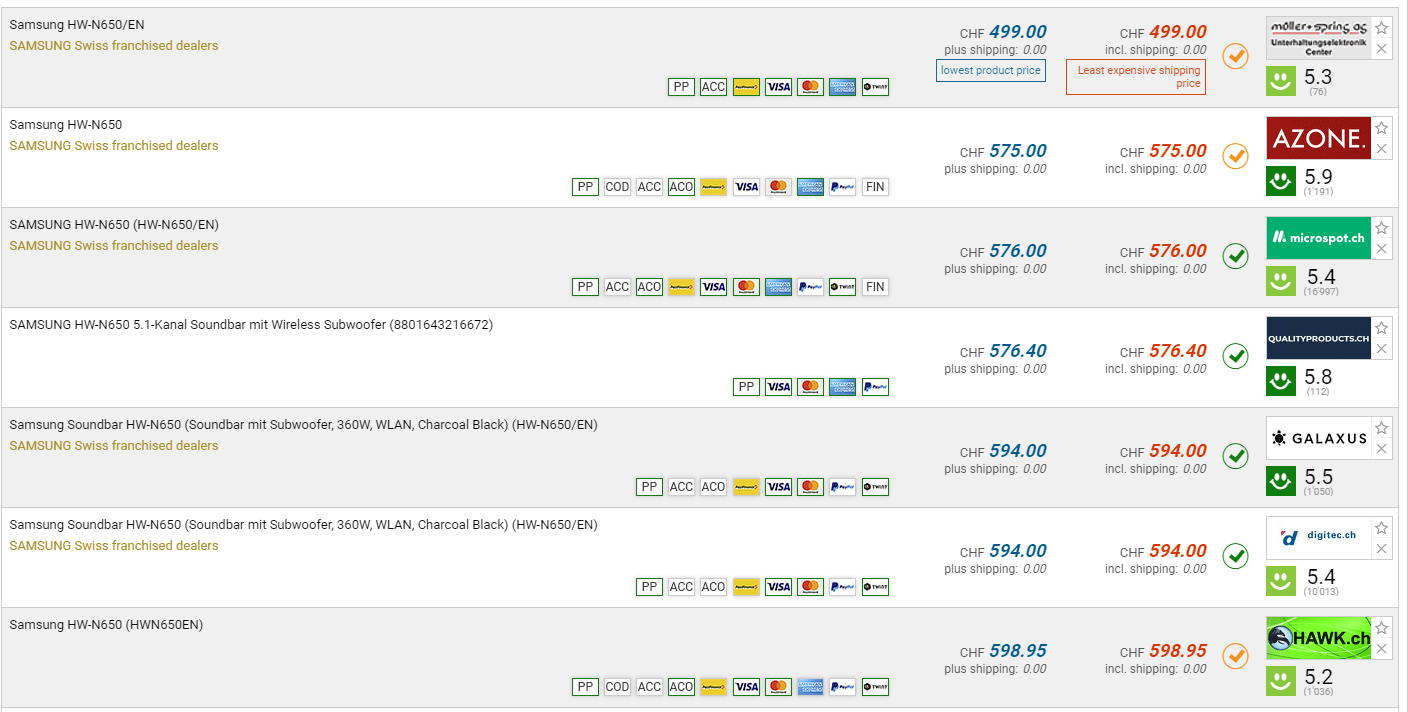Screen dimensions: 1408x712
Task: Toggle the favorite star beside the Galaxus logo
Action: tap(1381, 428)
